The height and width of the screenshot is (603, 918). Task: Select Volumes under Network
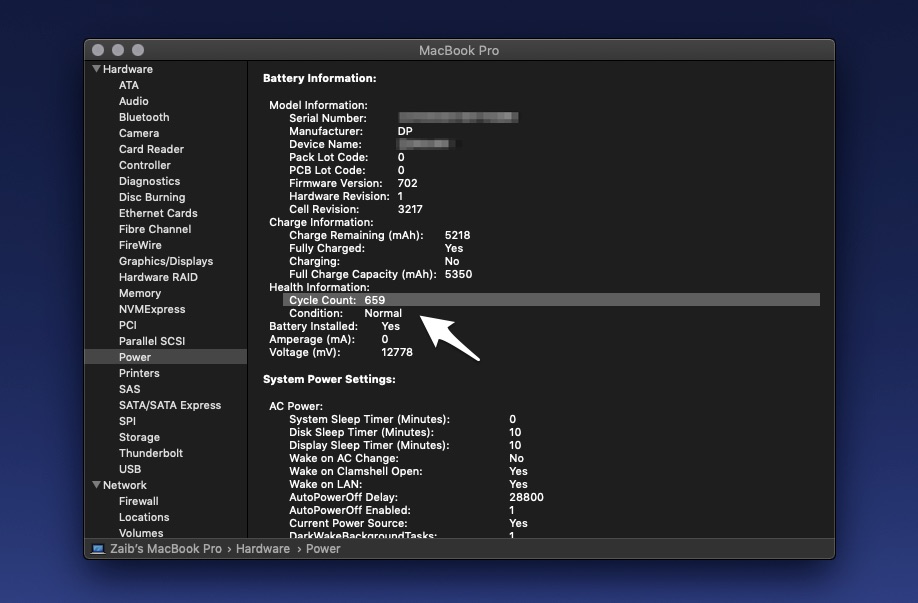click(141, 533)
